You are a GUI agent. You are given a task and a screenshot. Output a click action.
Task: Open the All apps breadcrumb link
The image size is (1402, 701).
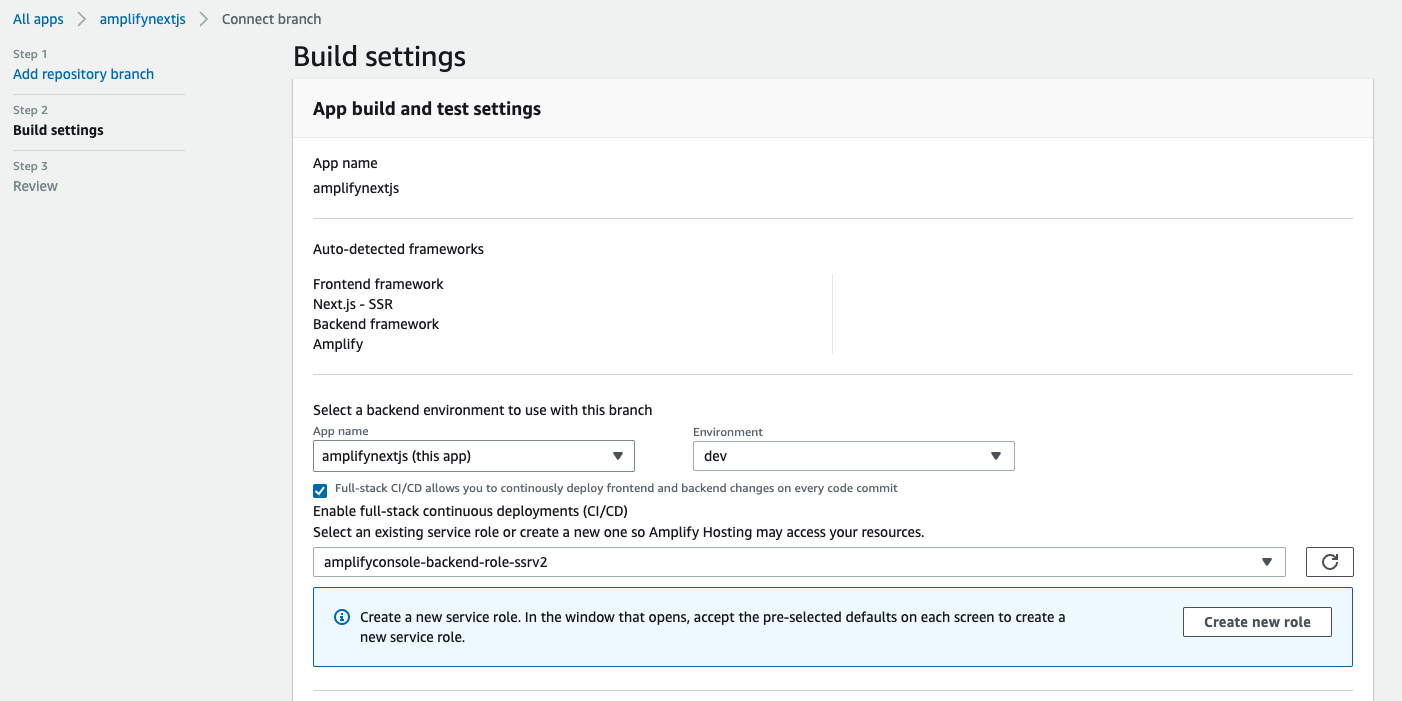(x=38, y=19)
